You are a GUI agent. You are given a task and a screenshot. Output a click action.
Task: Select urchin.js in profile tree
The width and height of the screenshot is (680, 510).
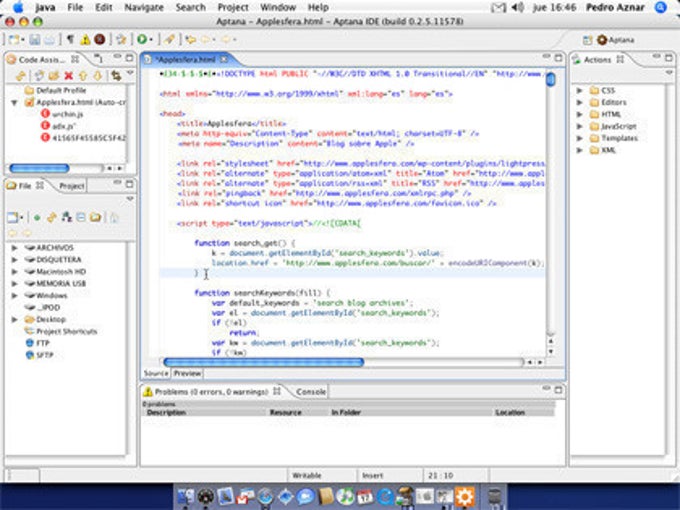pyautogui.click(x=62, y=114)
